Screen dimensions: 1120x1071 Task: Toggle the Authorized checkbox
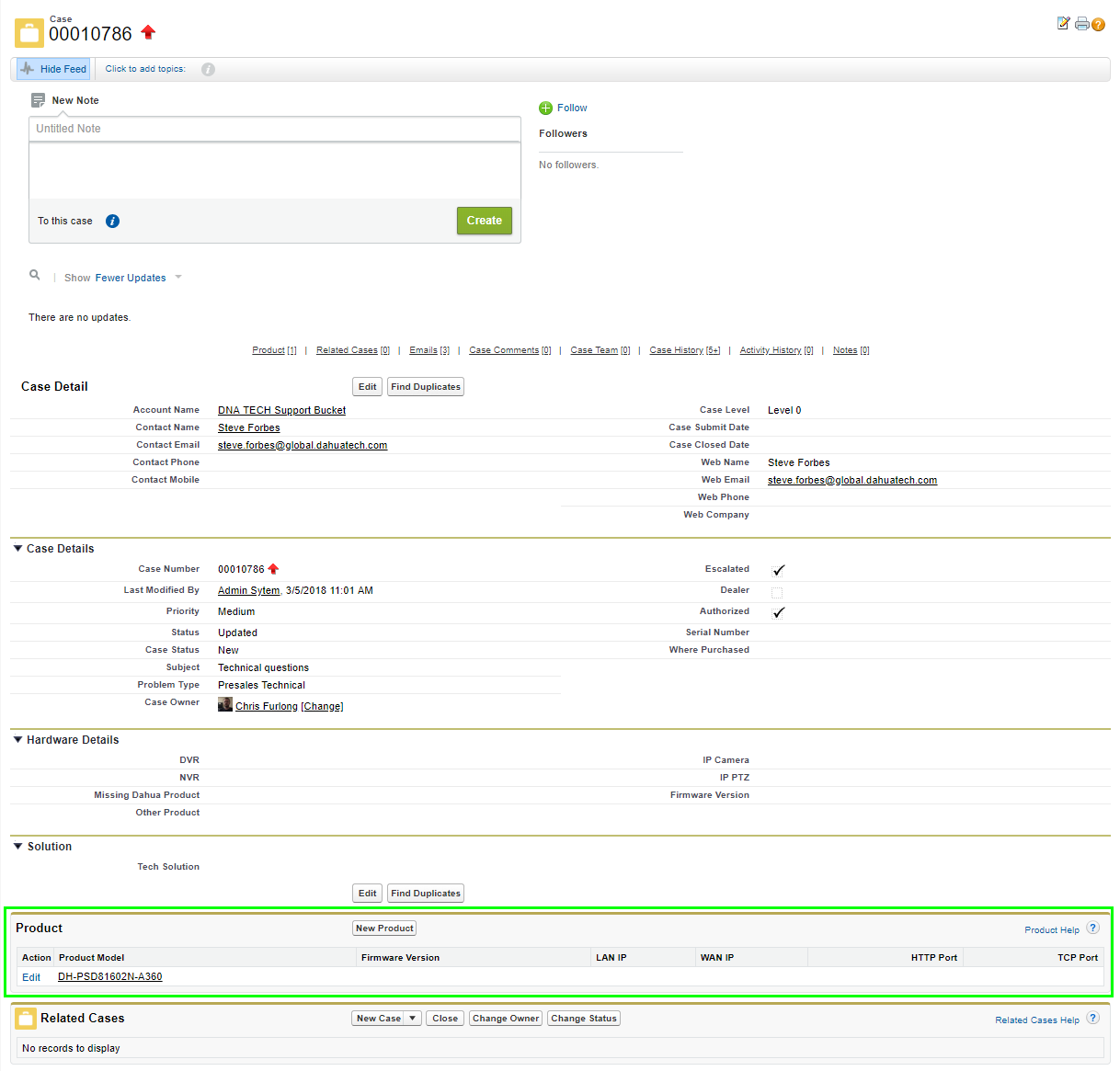(x=778, y=613)
